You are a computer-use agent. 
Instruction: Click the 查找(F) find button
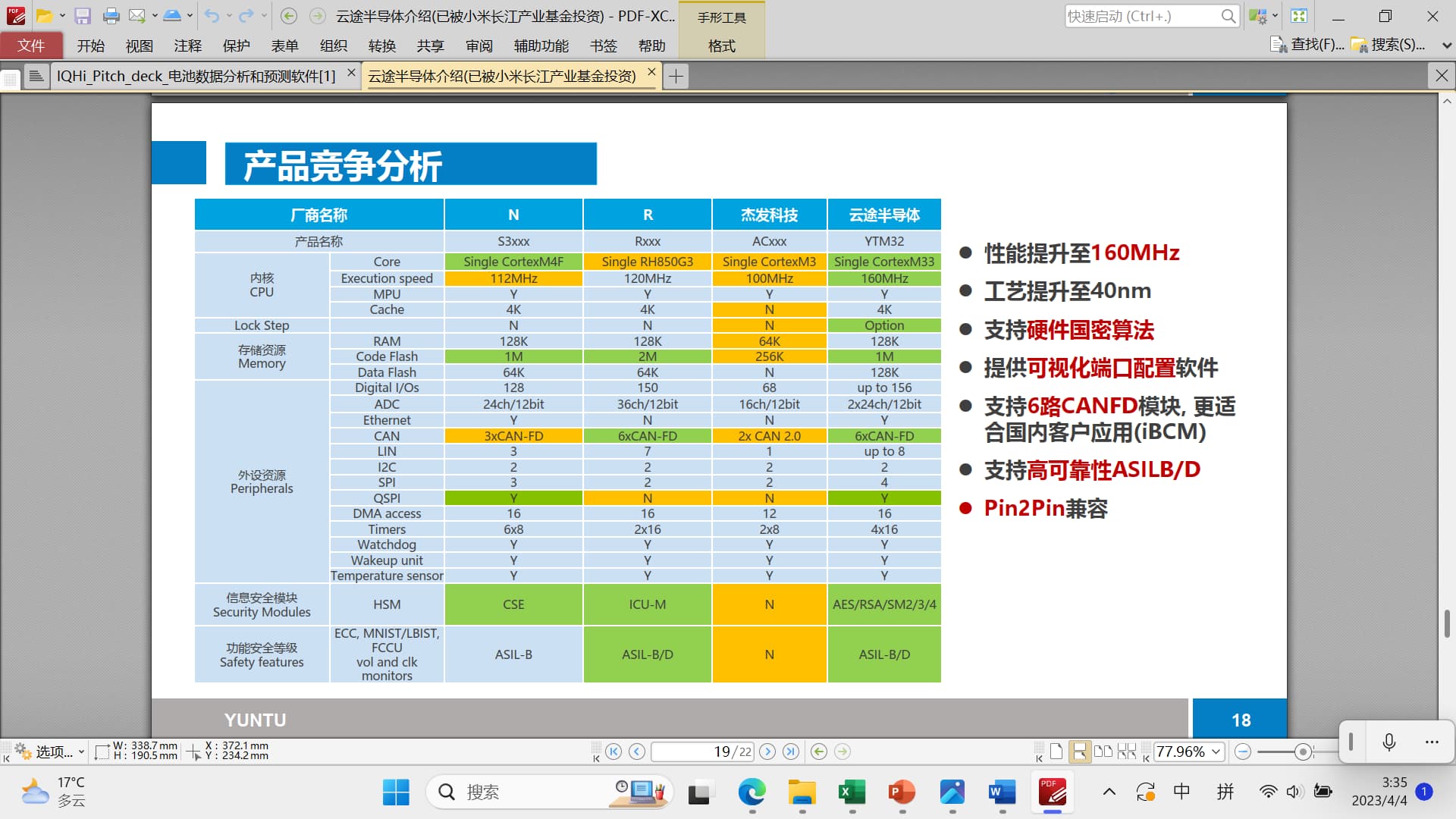[x=1307, y=45]
